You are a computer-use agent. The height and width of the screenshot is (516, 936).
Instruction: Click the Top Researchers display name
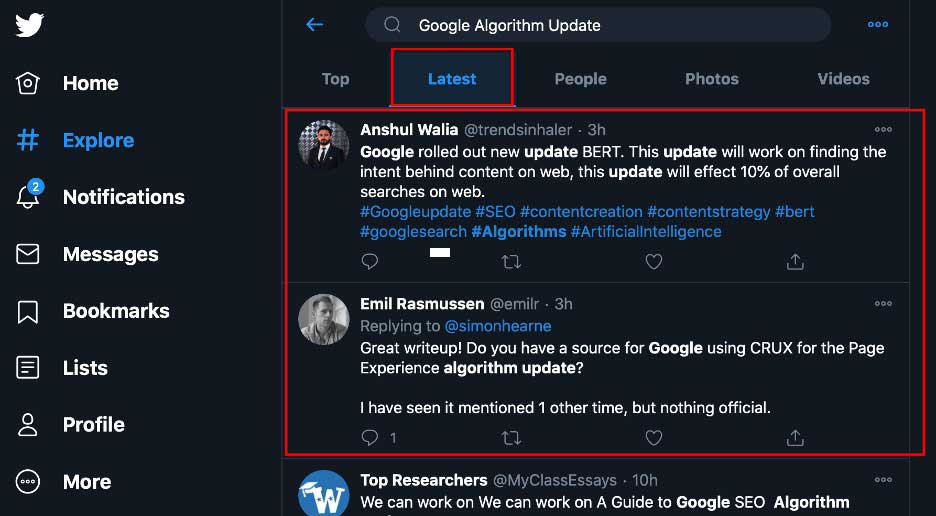(x=423, y=480)
